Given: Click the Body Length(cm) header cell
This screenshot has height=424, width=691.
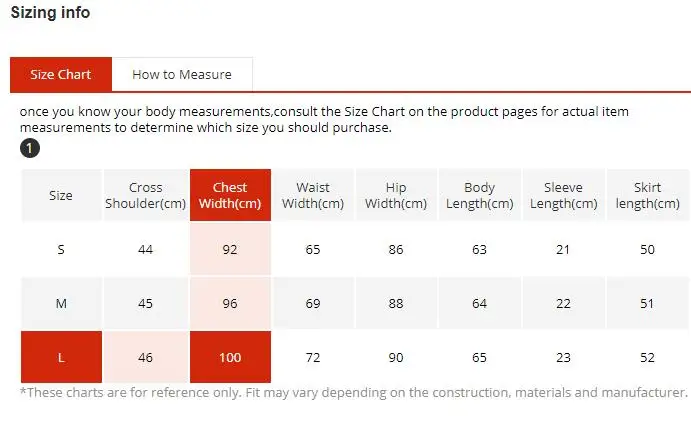Looking at the screenshot, I should tap(479, 195).
